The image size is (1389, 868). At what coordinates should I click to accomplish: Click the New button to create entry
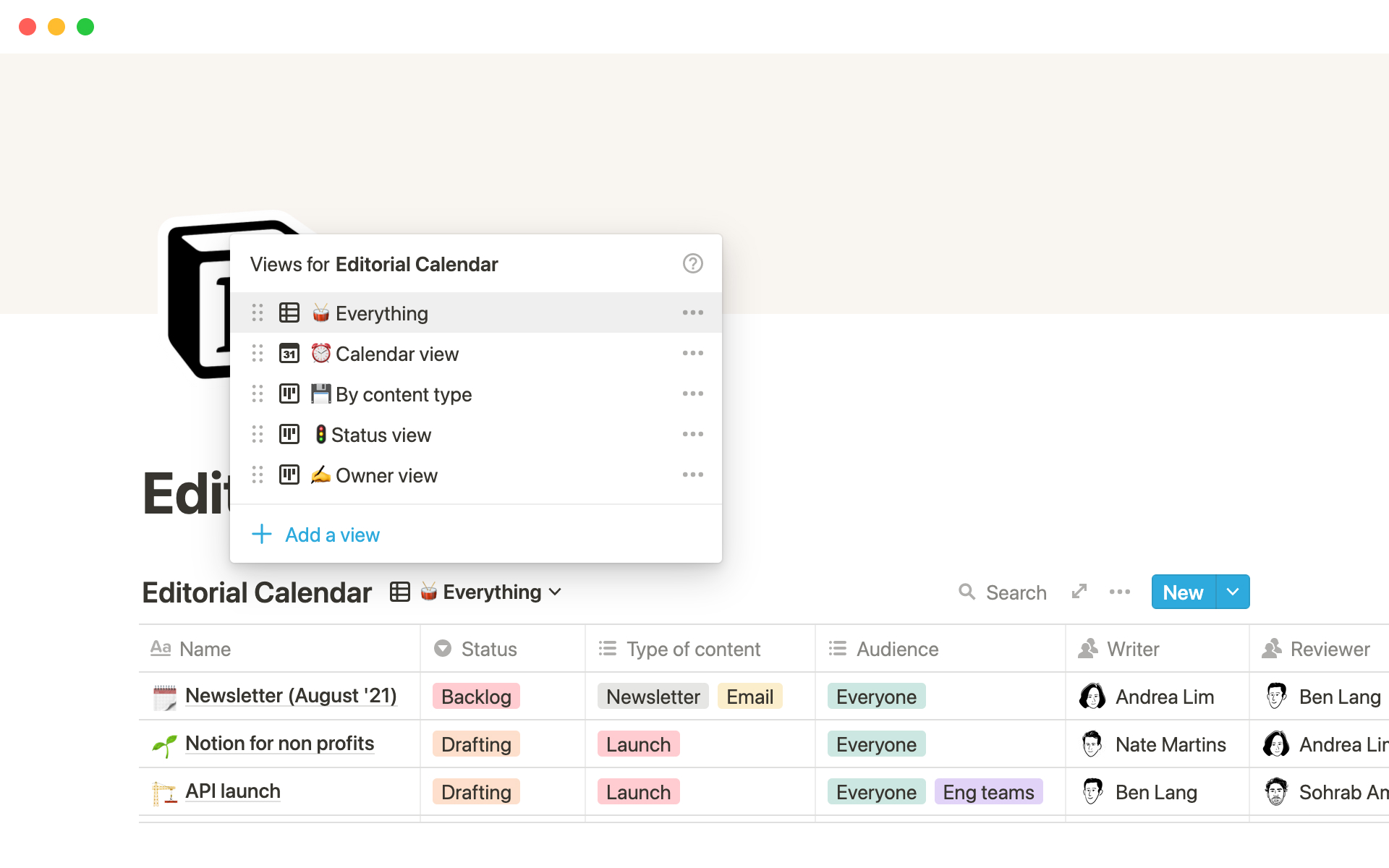click(x=1183, y=591)
